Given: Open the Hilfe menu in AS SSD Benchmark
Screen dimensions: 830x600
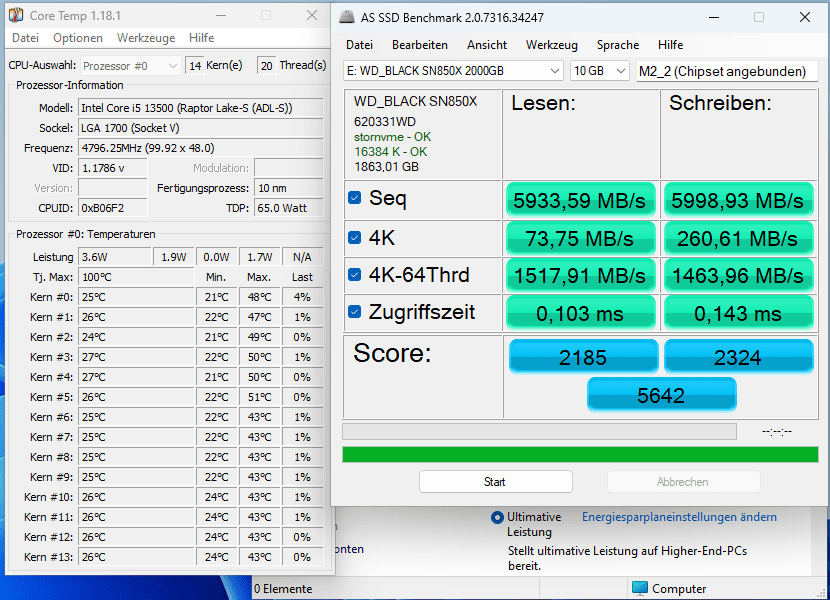Looking at the screenshot, I should point(671,45).
